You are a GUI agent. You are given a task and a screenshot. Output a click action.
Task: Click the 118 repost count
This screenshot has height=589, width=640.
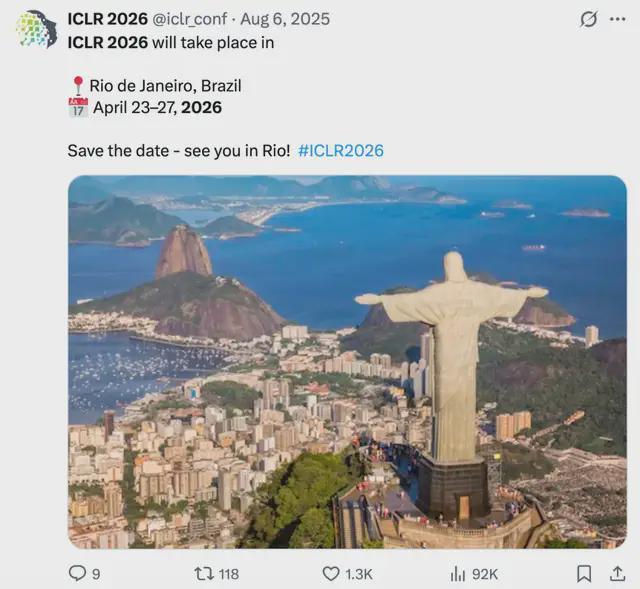[228, 574]
